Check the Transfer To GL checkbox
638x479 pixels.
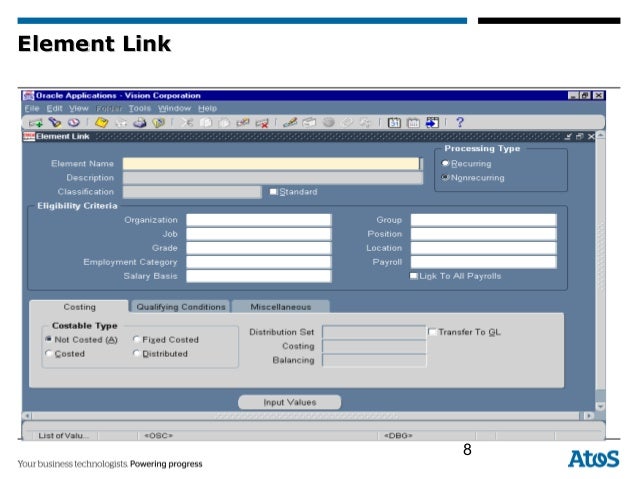coord(432,332)
